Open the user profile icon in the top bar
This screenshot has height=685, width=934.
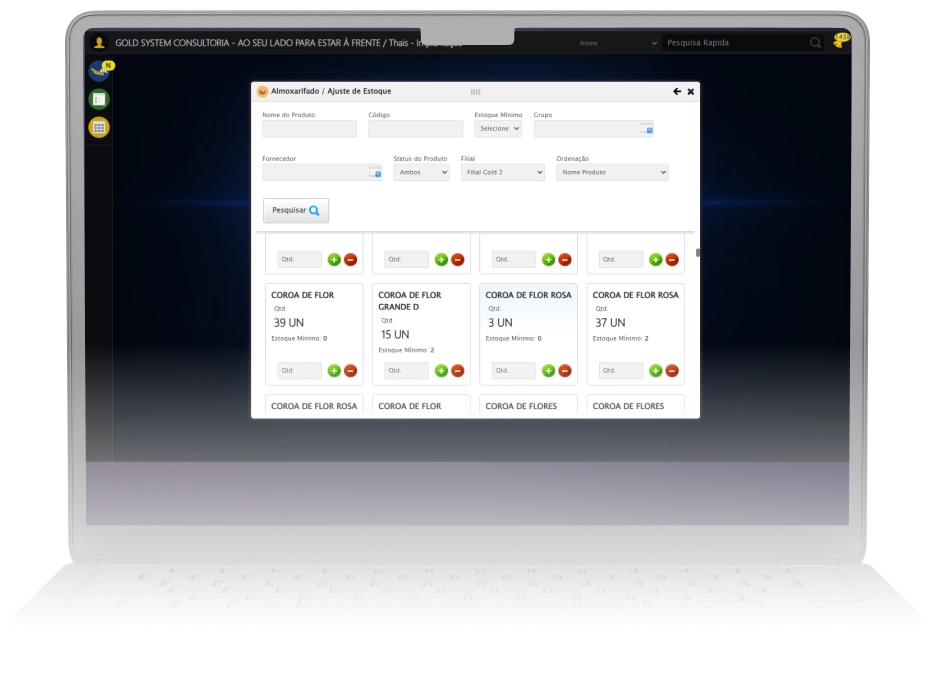[99, 43]
